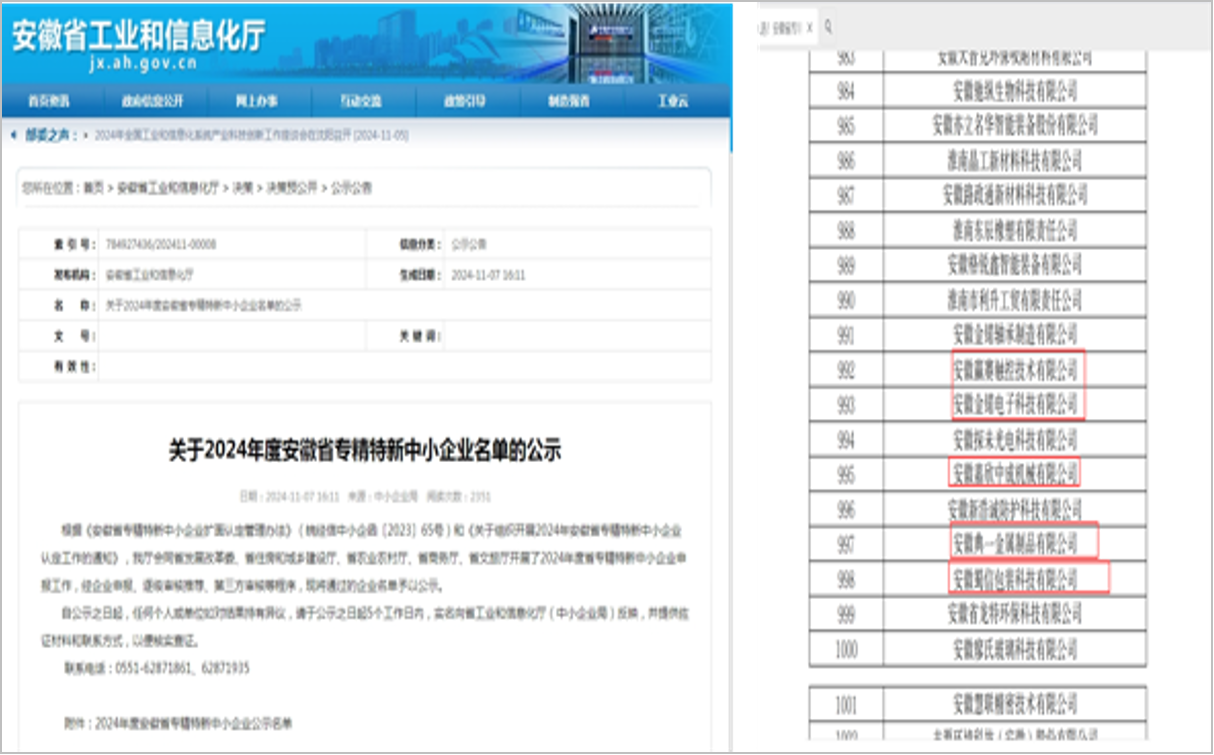Click the red-boxed company in row 998

[x=1015, y=579]
